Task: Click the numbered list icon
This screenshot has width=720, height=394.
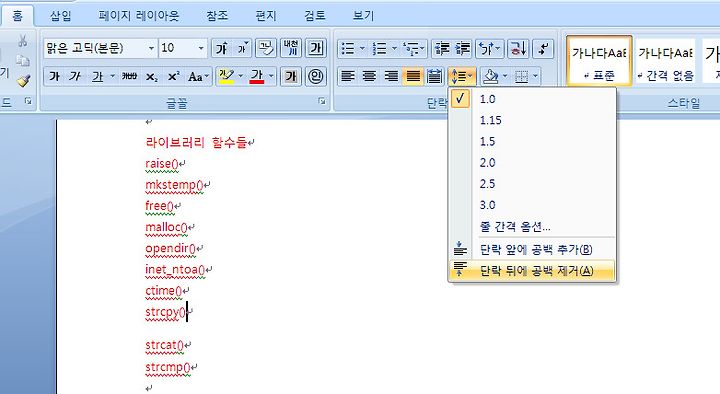Action: pyautogui.click(x=380, y=48)
